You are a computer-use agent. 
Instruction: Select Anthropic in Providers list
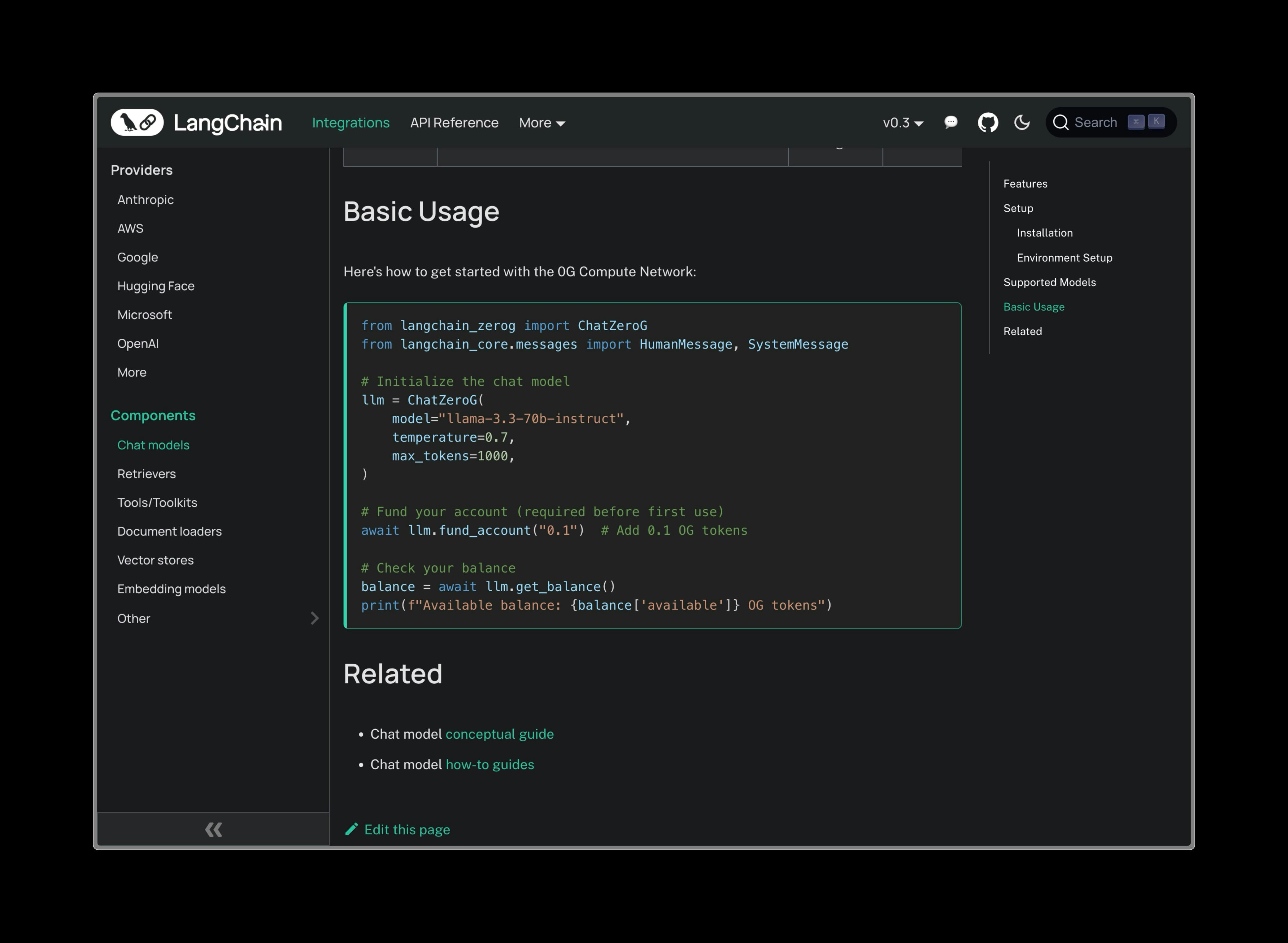[146, 200]
